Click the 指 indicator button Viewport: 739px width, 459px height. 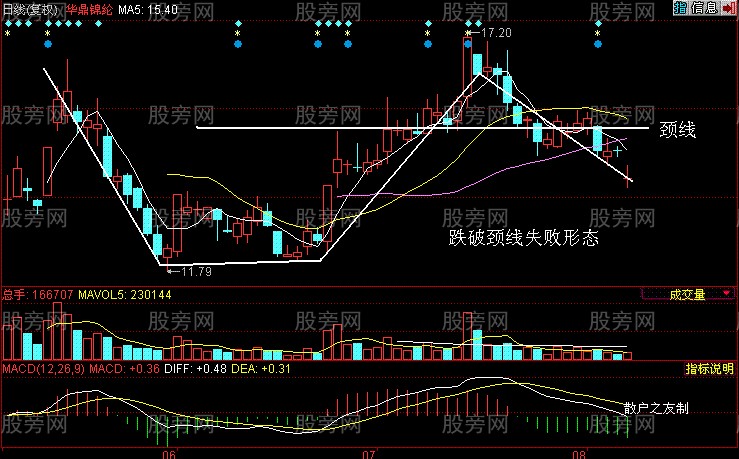click(x=681, y=8)
